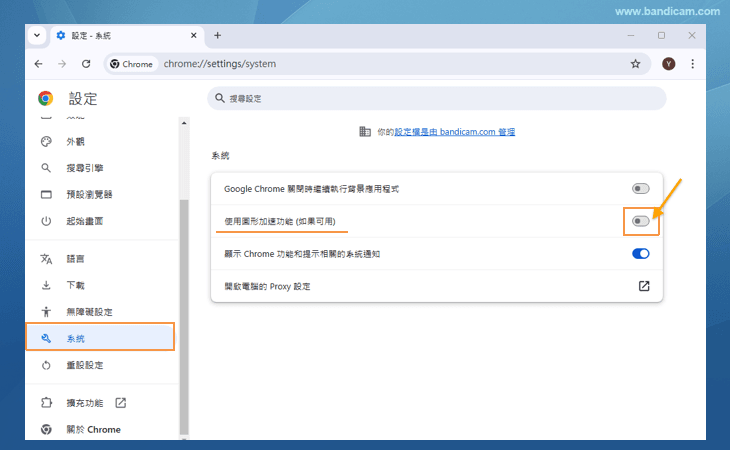Viewport: 730px width, 450px height.
Task: Reload the settings page
Action: coord(86,64)
